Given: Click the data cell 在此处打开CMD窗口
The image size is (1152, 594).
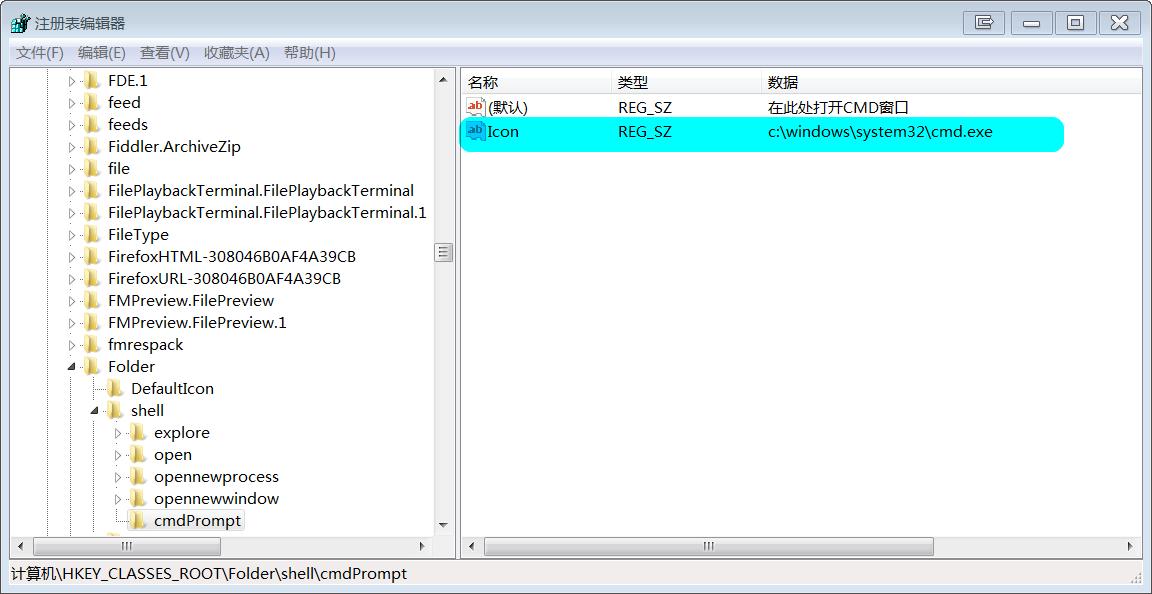Looking at the screenshot, I should tap(838, 107).
